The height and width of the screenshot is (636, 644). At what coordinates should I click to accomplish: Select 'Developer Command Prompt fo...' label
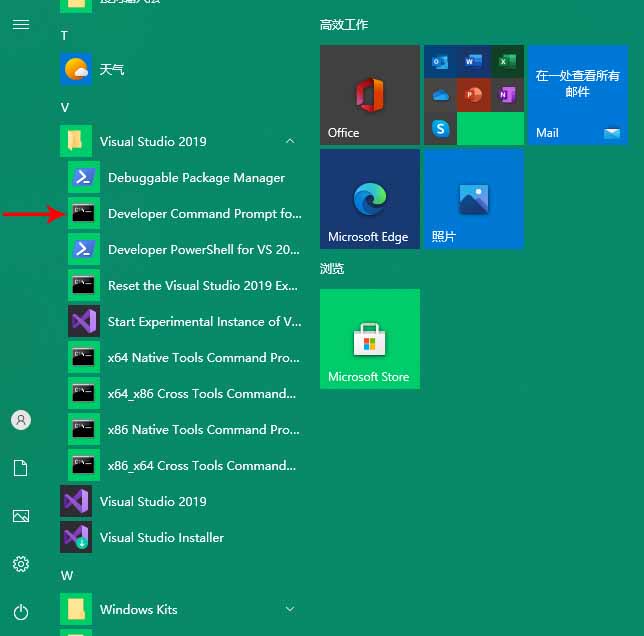(x=205, y=214)
